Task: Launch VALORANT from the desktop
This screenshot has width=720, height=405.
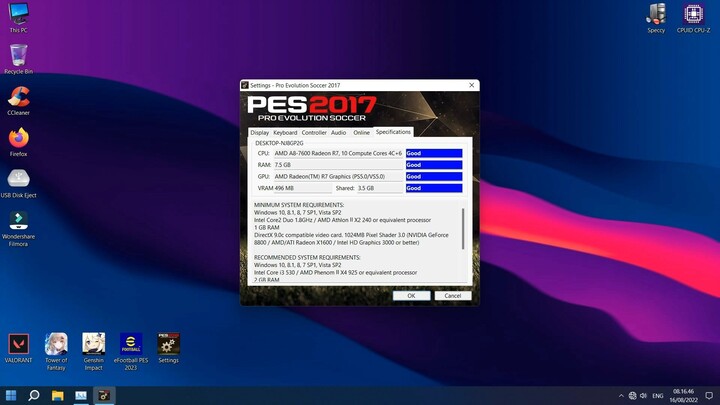Action: [18, 348]
